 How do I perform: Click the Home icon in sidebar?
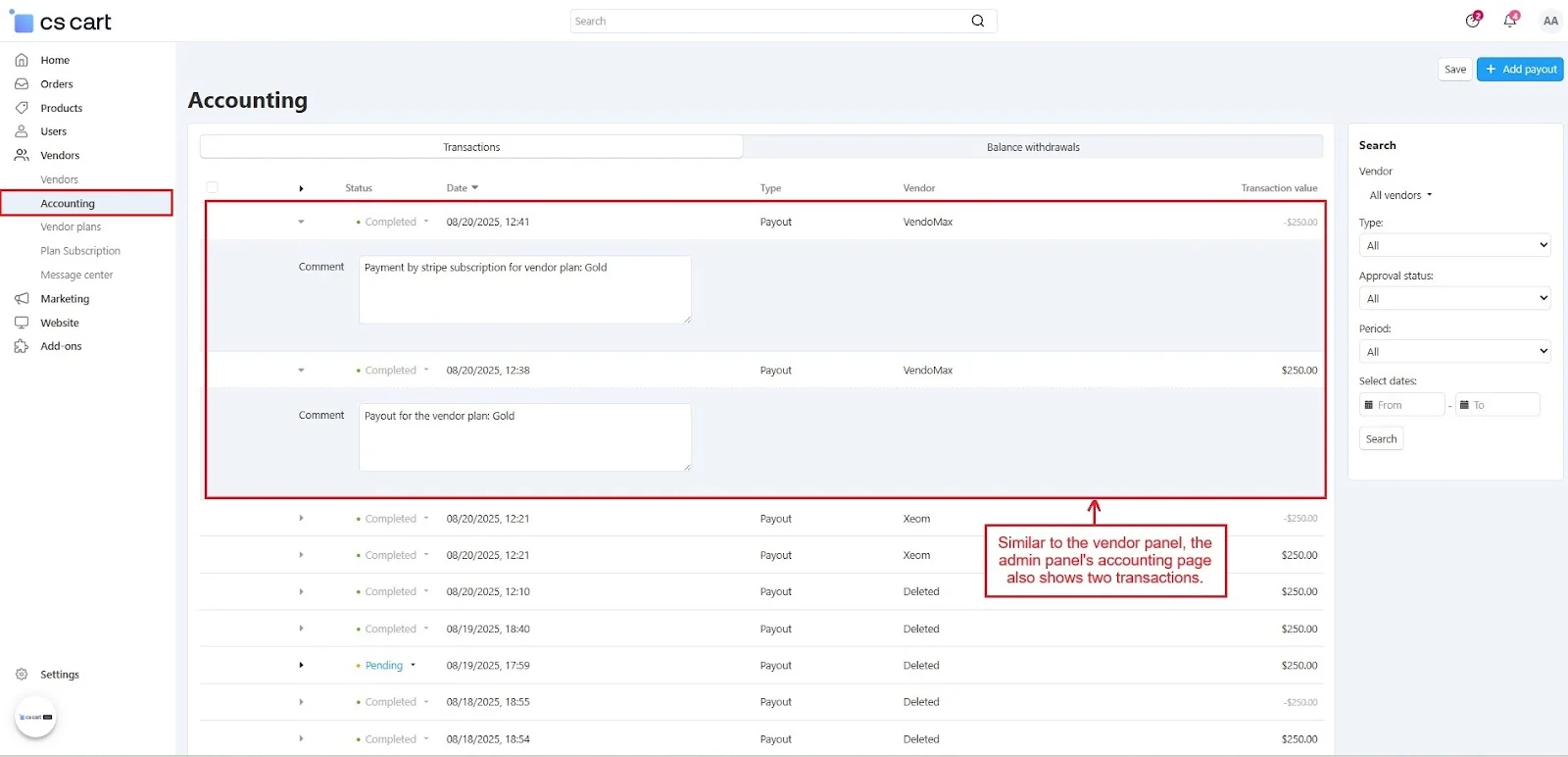[x=22, y=60]
